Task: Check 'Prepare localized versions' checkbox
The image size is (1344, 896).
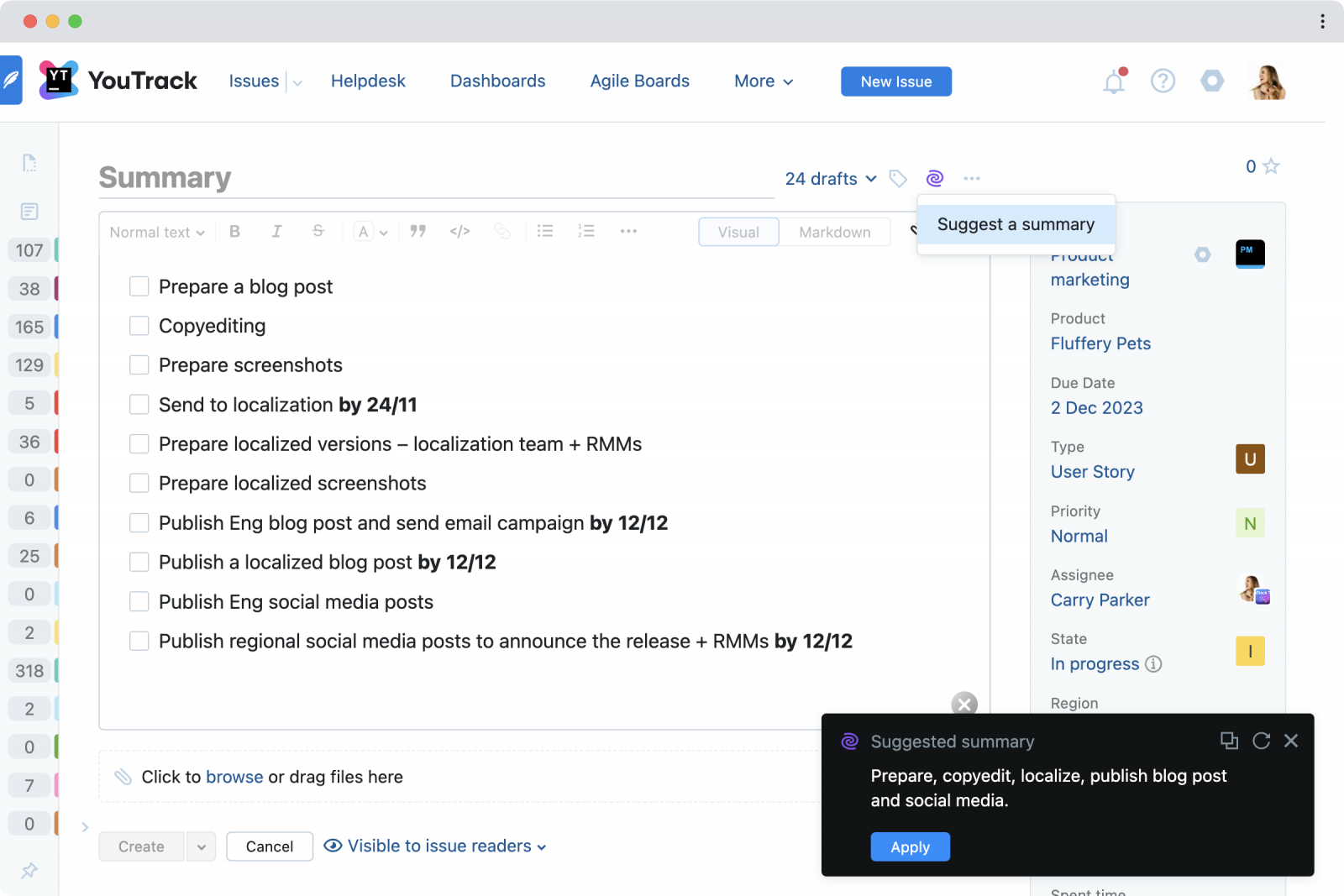Action: pos(139,443)
